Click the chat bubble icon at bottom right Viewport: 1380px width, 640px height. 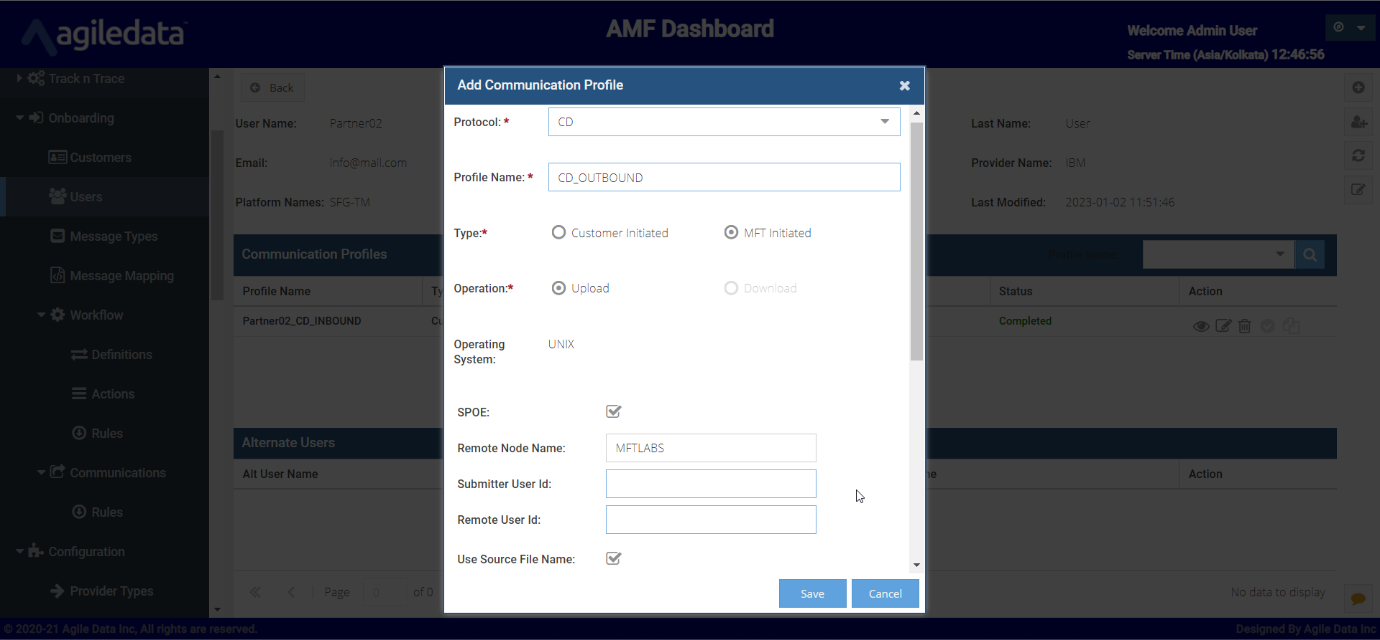pyautogui.click(x=1358, y=598)
